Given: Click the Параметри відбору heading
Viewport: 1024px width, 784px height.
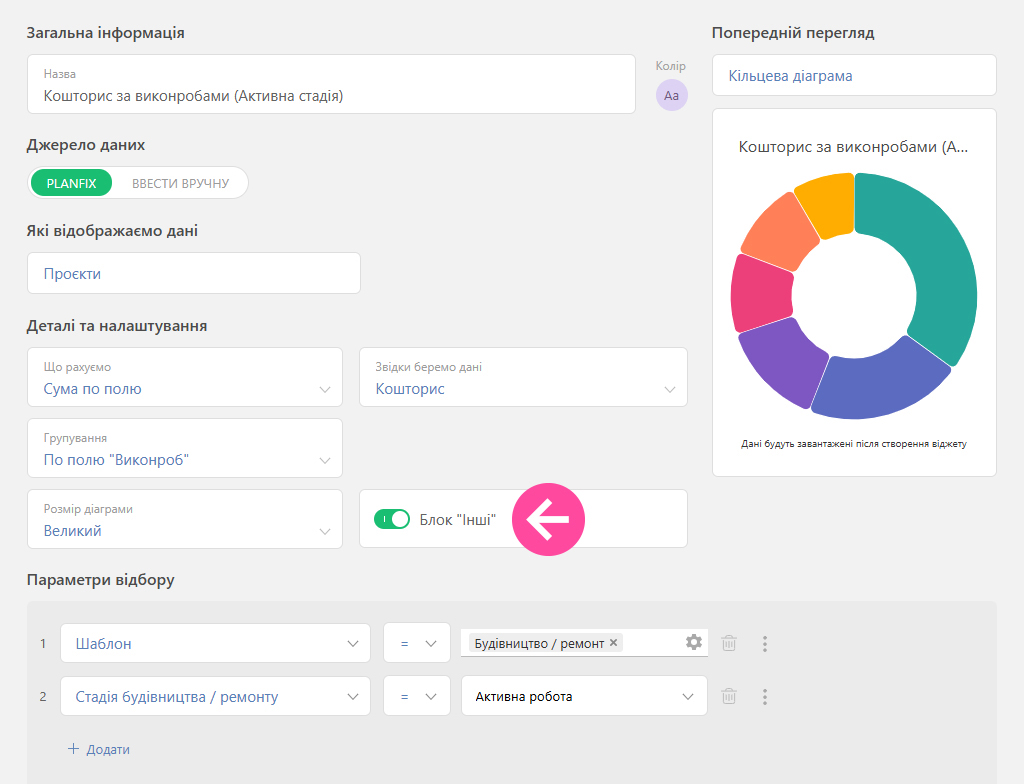Looking at the screenshot, I should click(101, 580).
